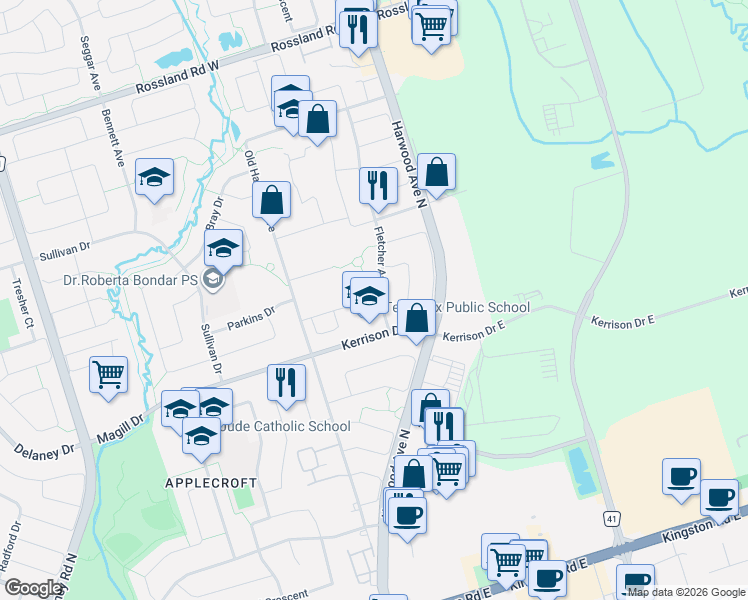Click the Sullivan Dr label below Parkins Dr

[x=211, y=349]
